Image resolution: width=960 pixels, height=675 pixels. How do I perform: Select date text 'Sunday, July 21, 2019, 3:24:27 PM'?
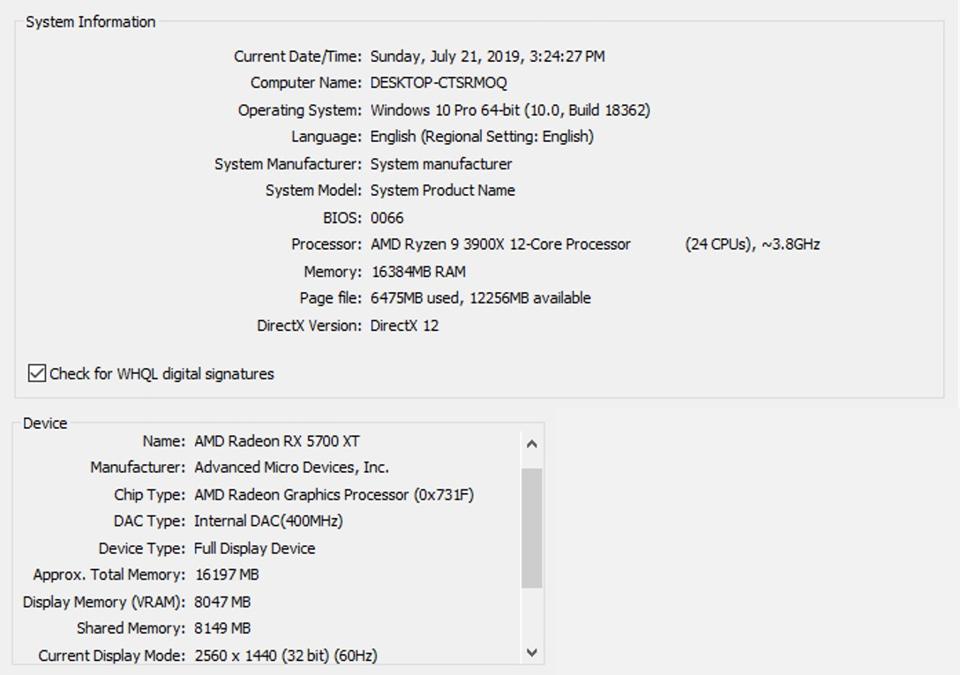coord(487,56)
